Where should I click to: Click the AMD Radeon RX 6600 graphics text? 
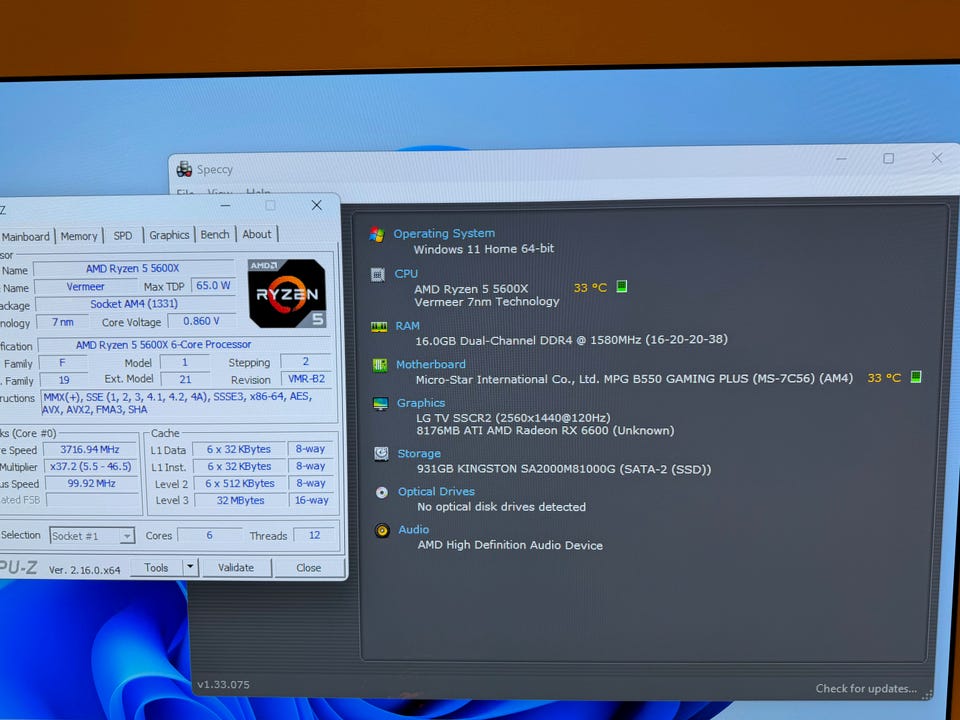click(545, 430)
